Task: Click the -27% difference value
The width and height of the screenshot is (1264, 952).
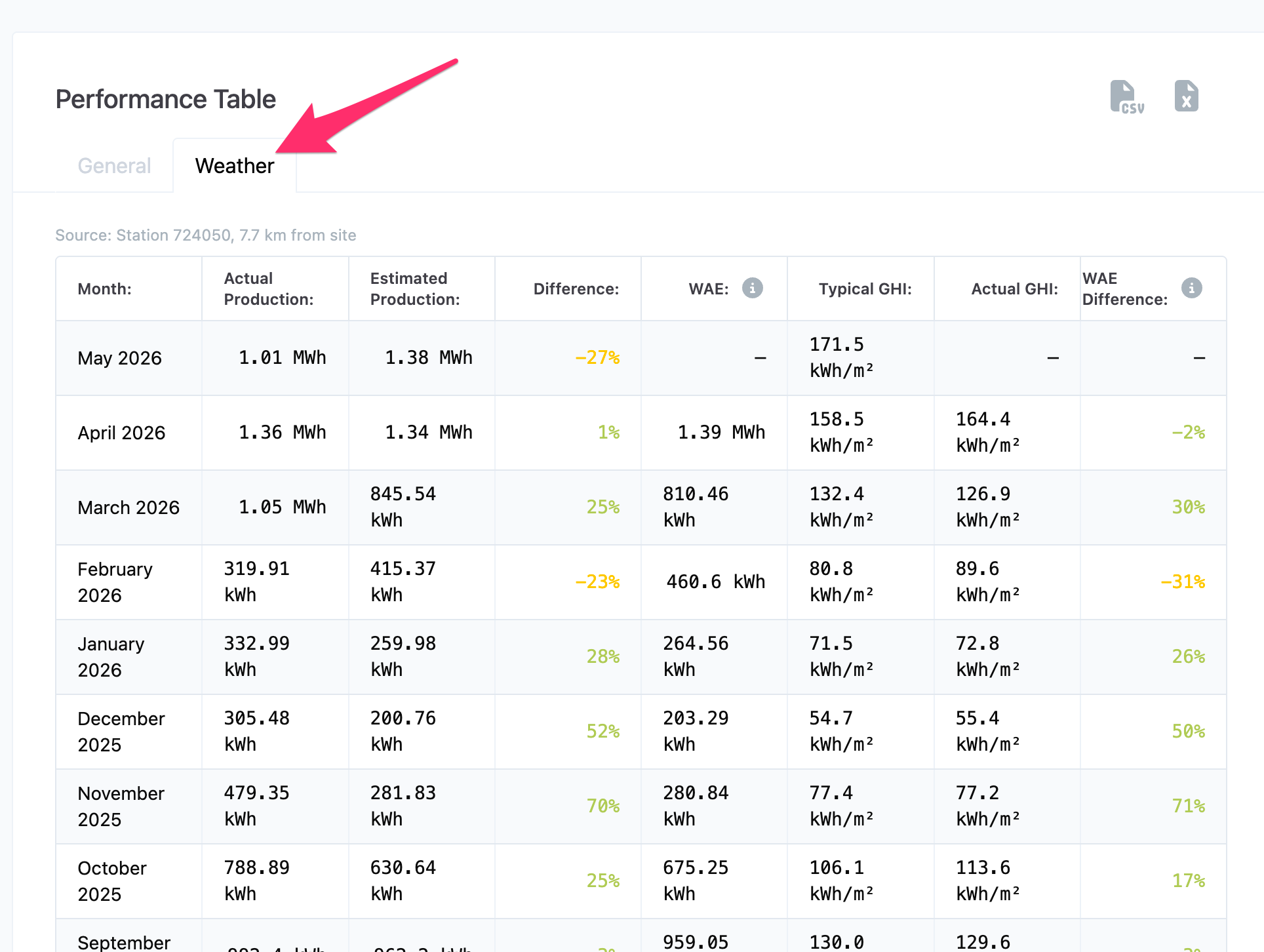Action: tap(597, 358)
